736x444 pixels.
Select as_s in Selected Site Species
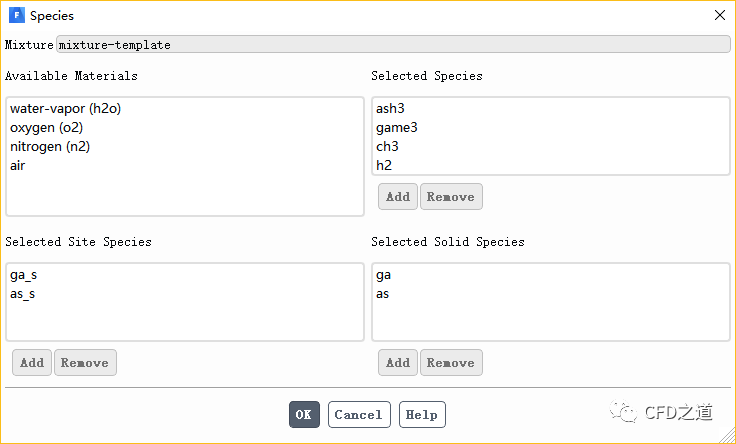click(24, 294)
